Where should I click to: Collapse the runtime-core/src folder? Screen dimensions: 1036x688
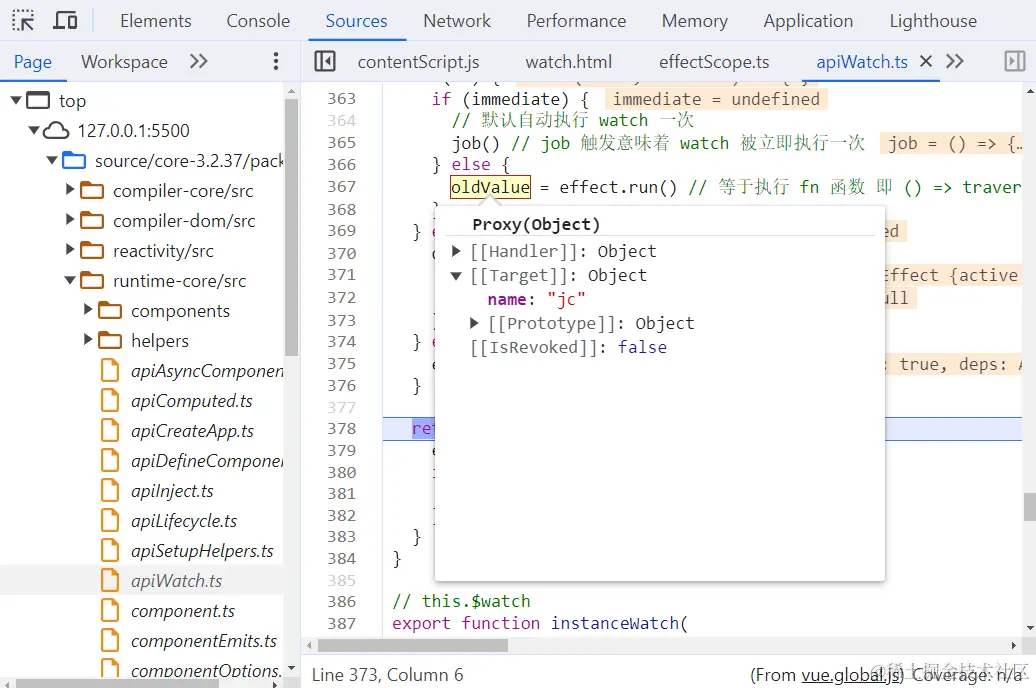70,281
